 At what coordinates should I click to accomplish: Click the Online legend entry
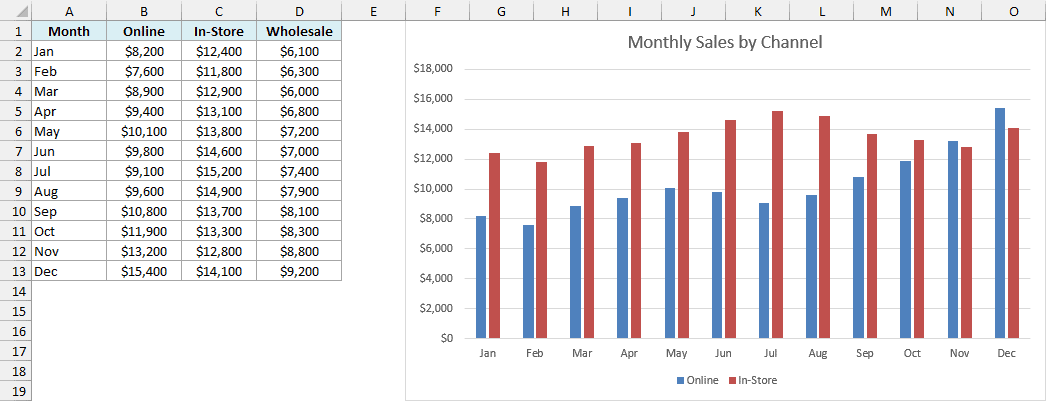698,380
